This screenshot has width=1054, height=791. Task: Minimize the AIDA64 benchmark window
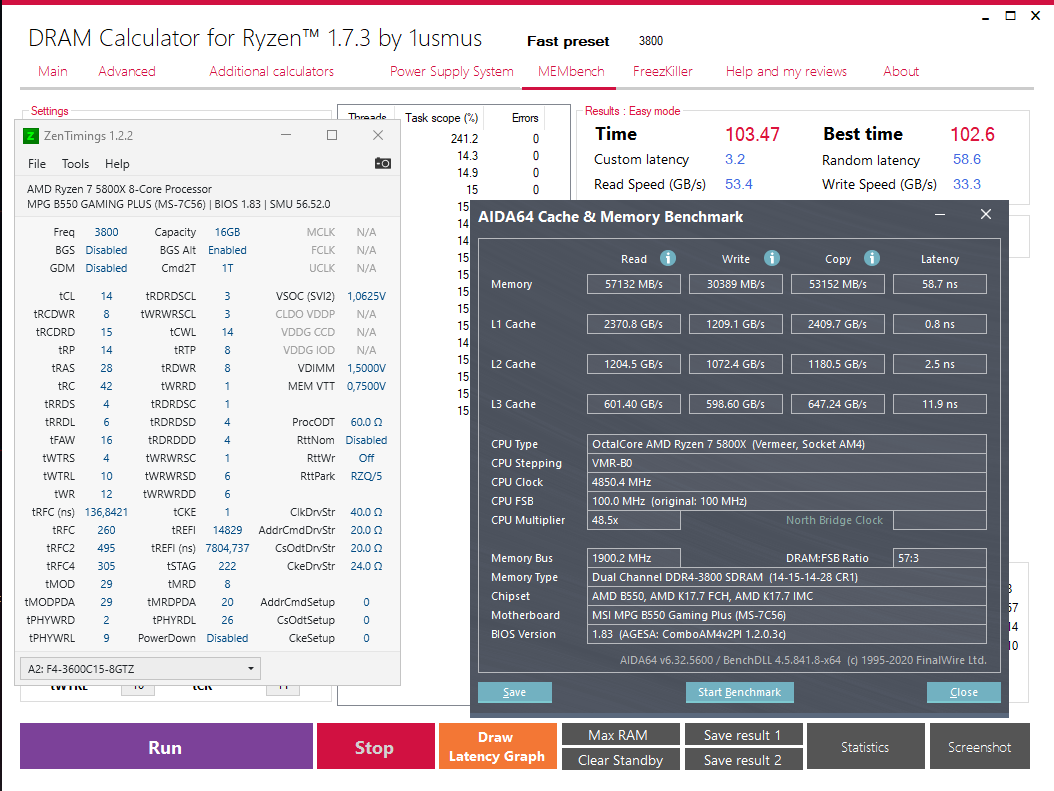pyautogui.click(x=940, y=214)
